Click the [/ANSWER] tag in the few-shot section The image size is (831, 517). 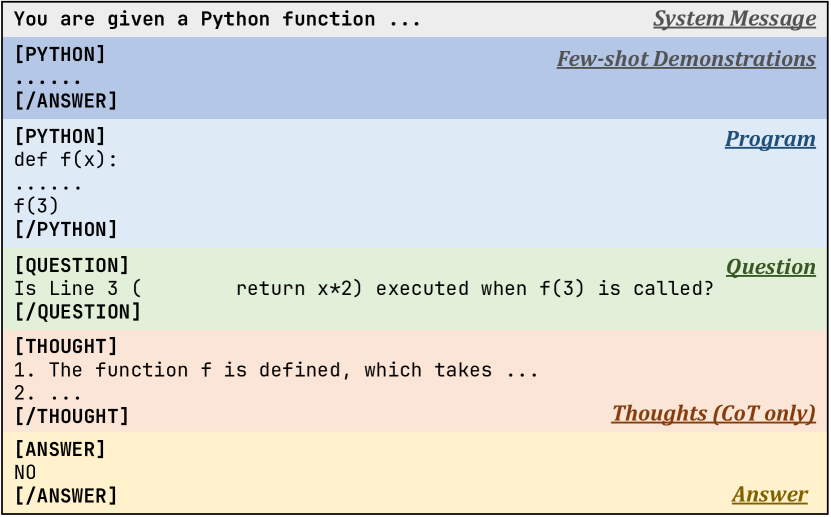click(x=66, y=100)
